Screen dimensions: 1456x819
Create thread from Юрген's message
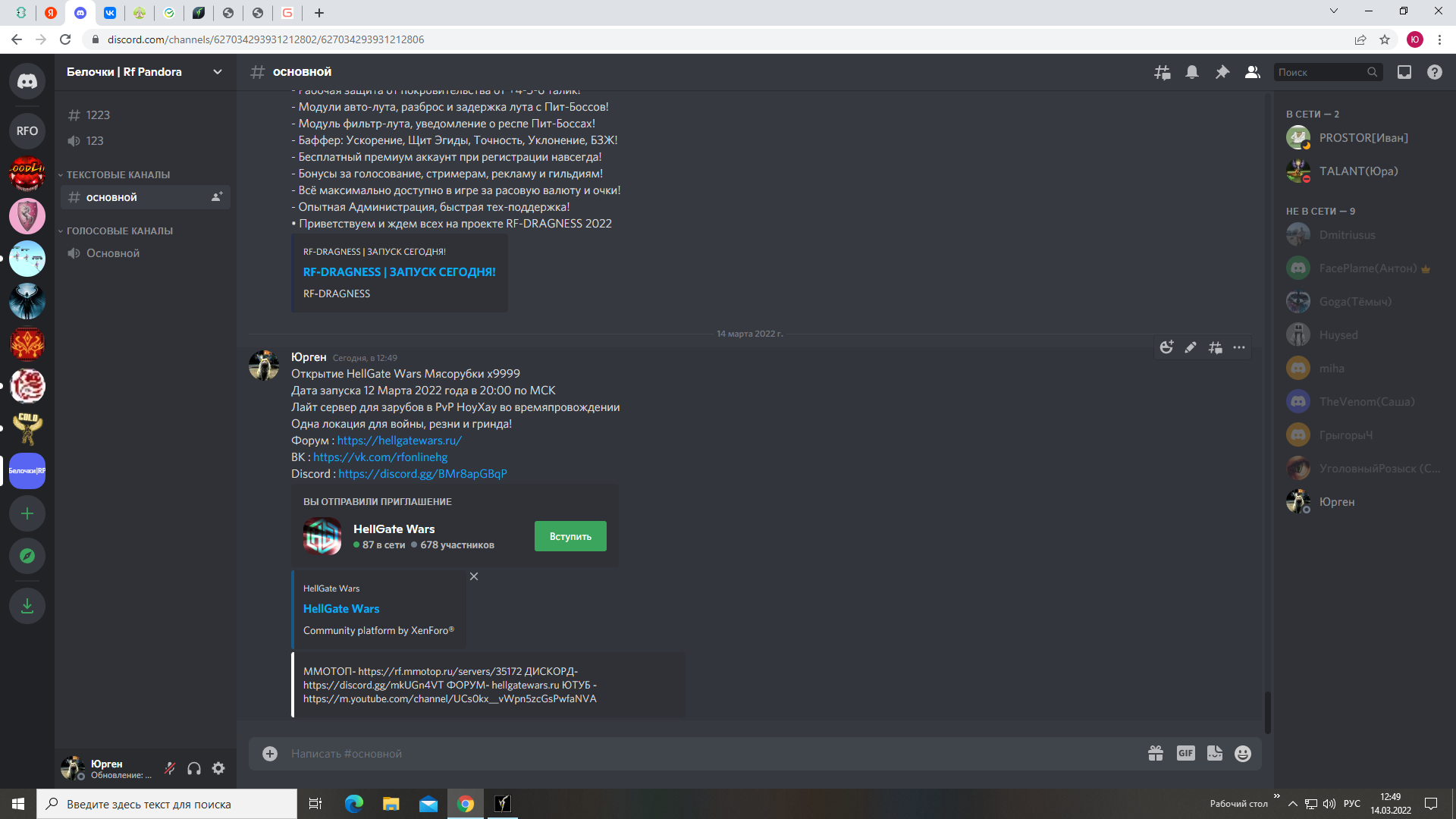[1215, 347]
